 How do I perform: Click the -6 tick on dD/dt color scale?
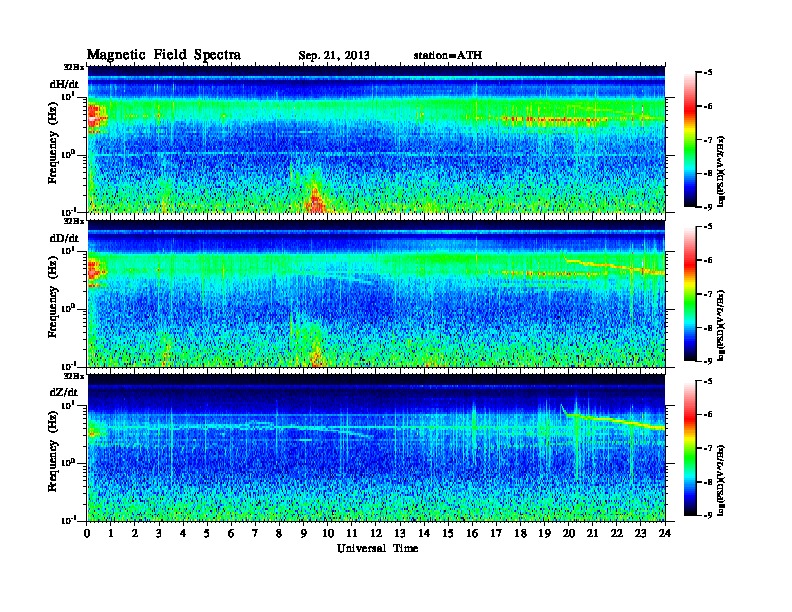(708, 260)
